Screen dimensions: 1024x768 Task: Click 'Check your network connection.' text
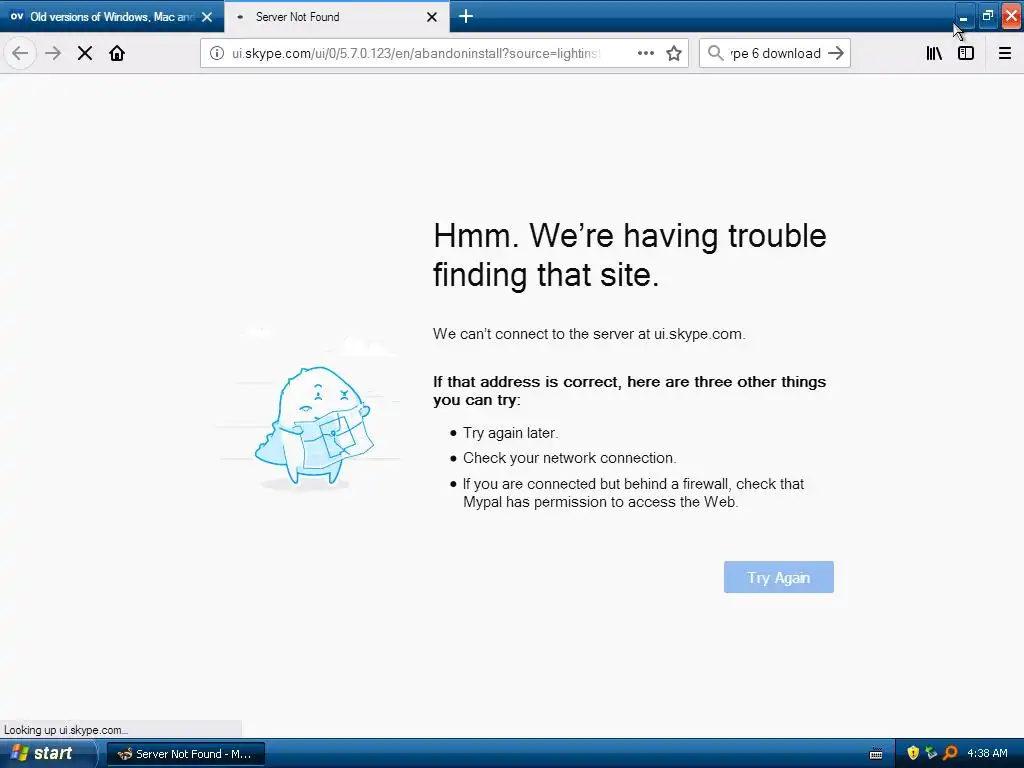tap(569, 458)
